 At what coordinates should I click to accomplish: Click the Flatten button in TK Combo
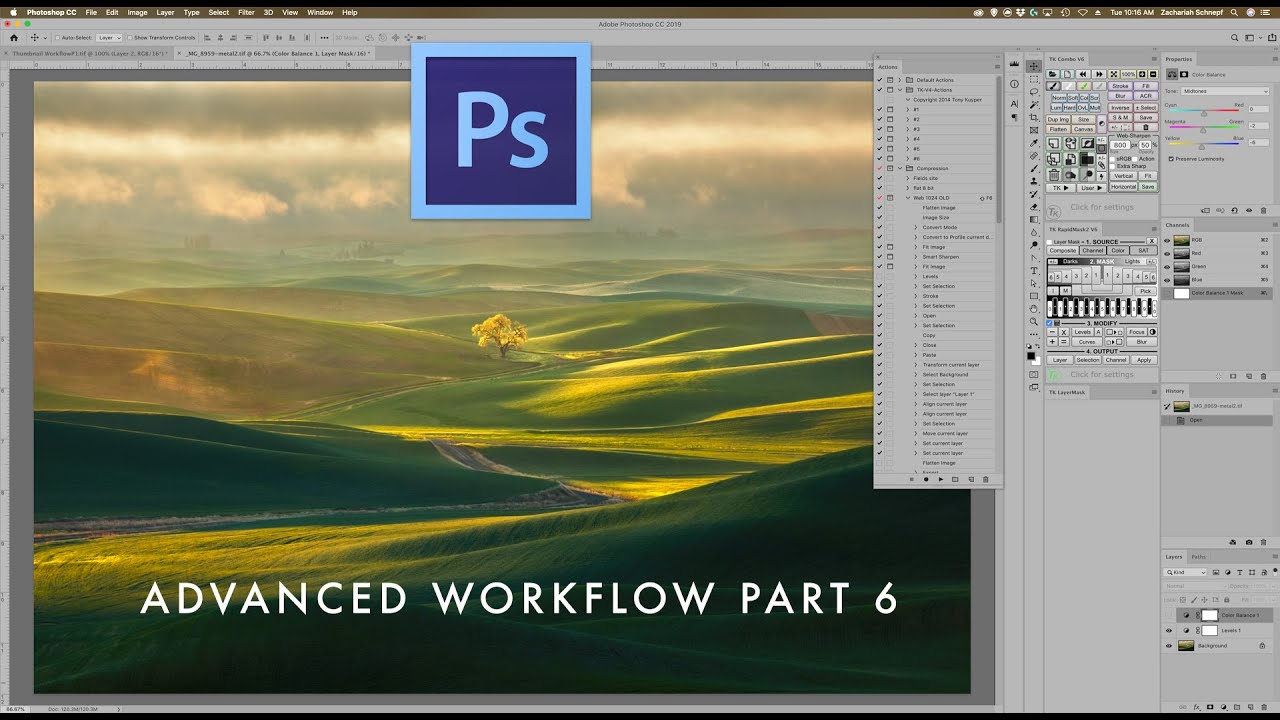(x=1059, y=129)
